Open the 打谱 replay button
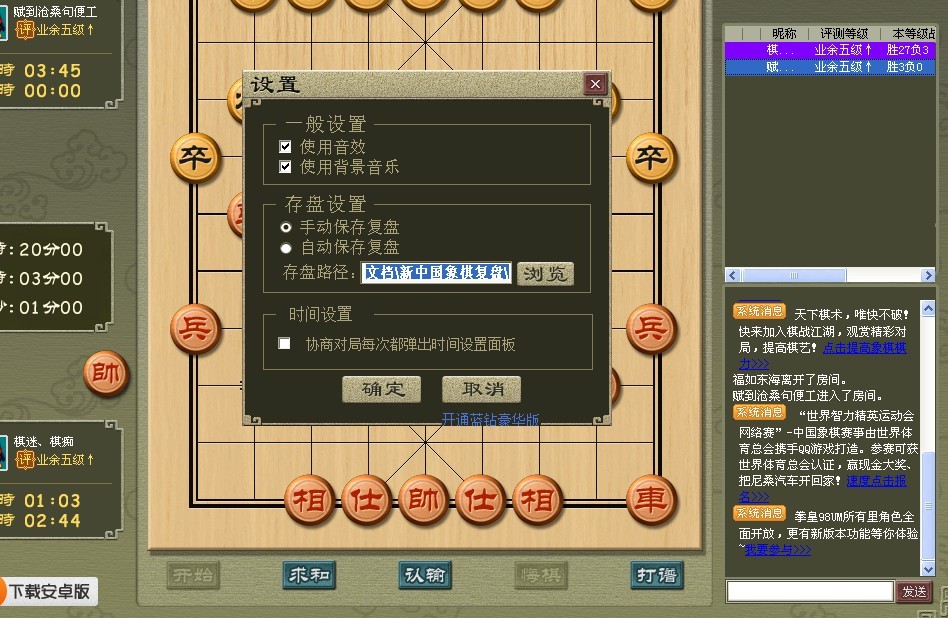This screenshot has height=618, width=948. point(657,575)
